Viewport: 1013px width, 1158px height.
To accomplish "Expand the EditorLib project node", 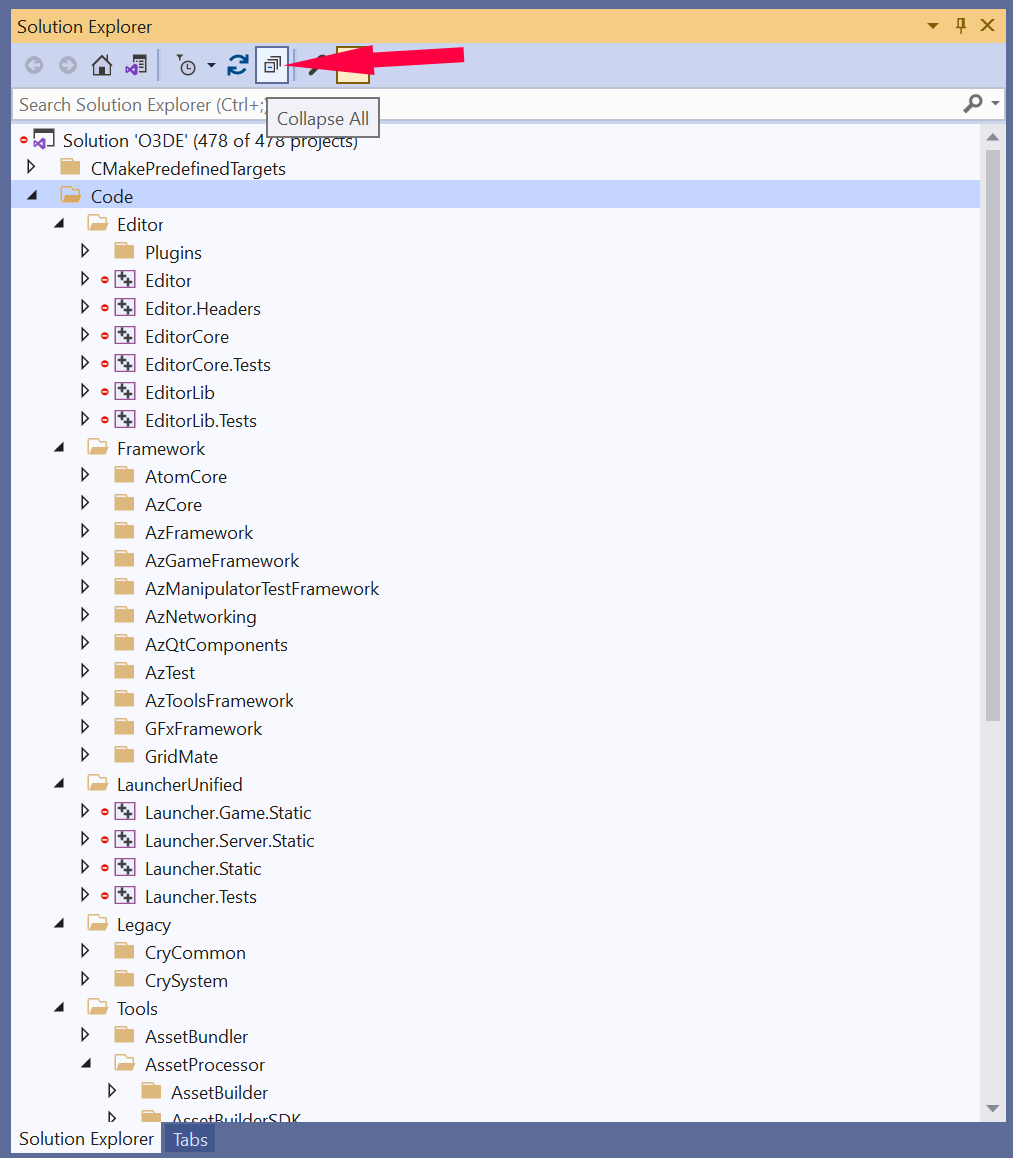I will (x=85, y=391).
